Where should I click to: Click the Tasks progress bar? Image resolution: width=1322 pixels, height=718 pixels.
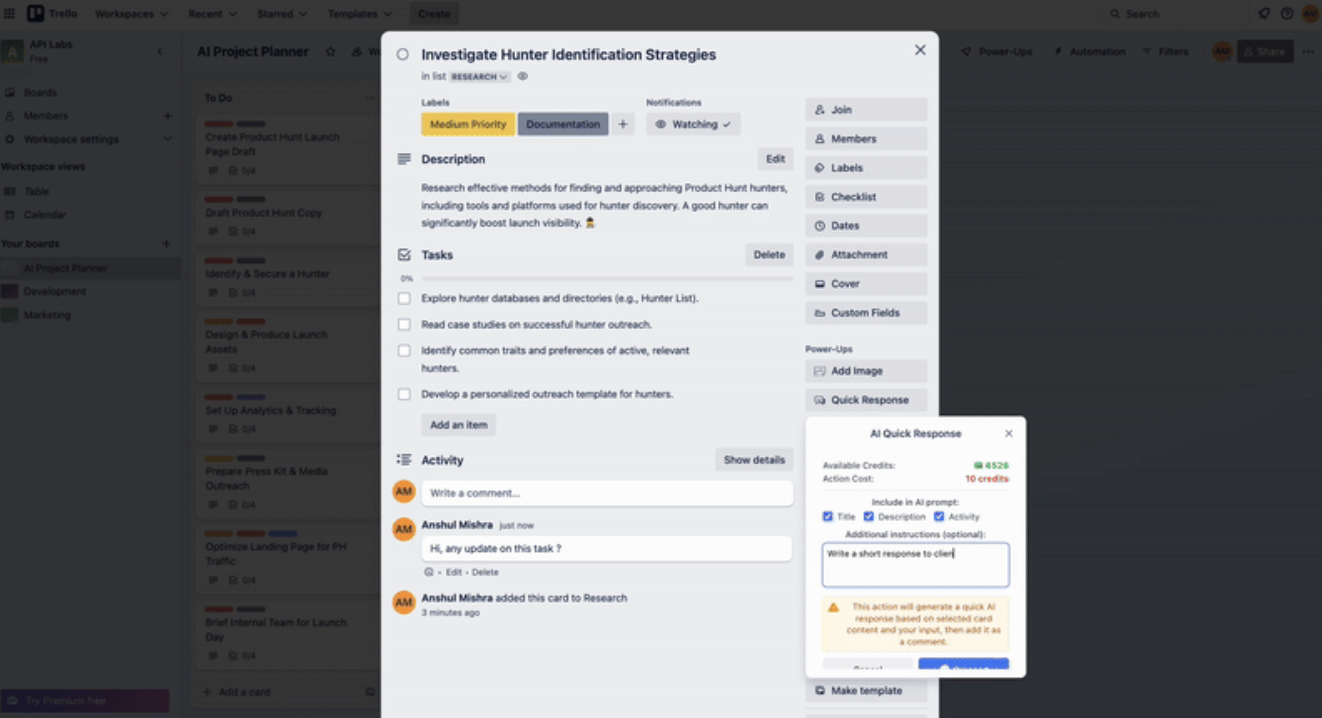tap(607, 279)
